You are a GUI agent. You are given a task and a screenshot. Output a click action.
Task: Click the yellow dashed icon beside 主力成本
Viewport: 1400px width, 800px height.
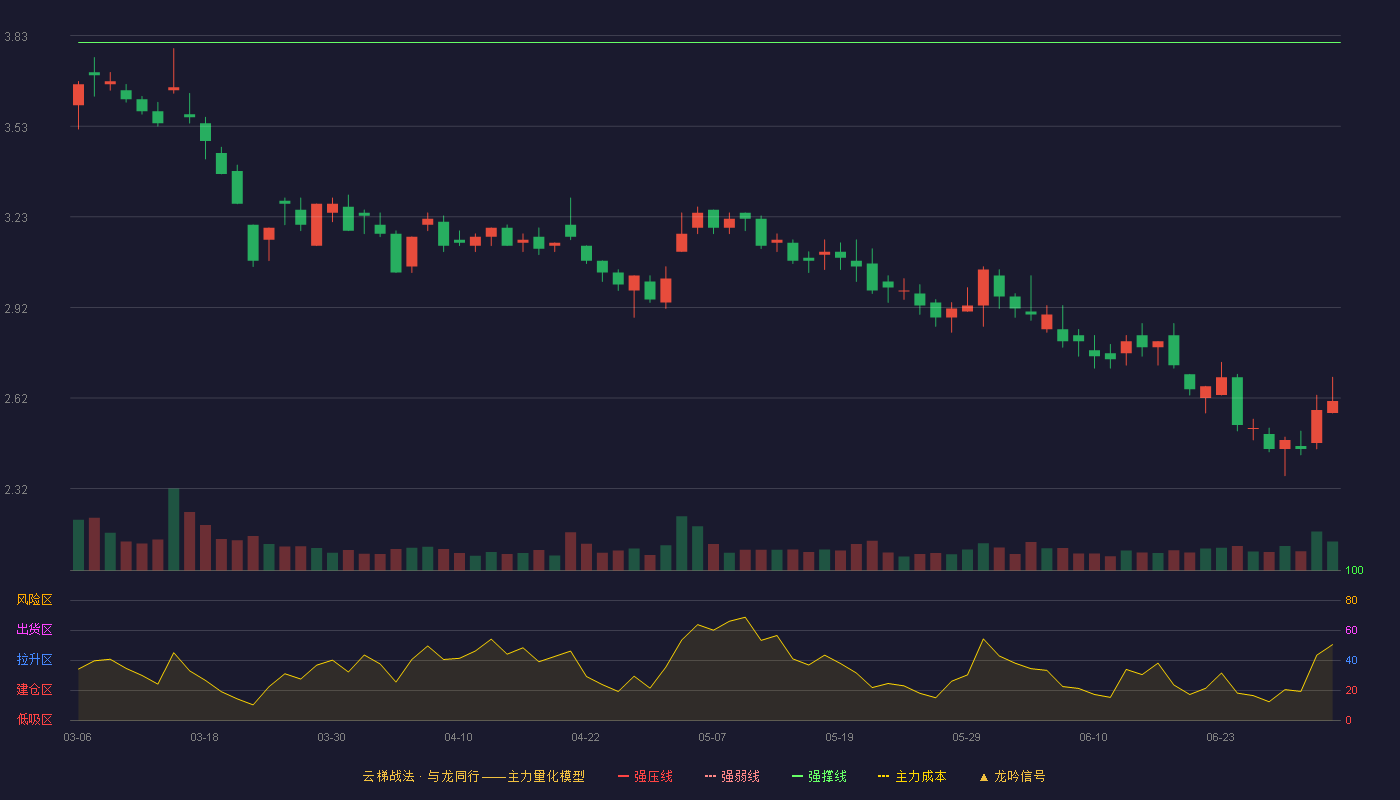coord(883,777)
